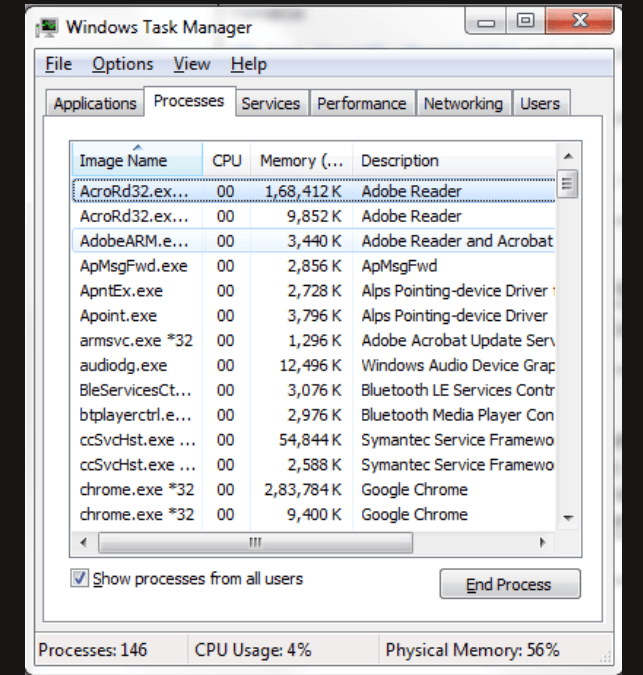
Task: Click Physical Memory: 56% status entry
Action: click(x=472, y=650)
